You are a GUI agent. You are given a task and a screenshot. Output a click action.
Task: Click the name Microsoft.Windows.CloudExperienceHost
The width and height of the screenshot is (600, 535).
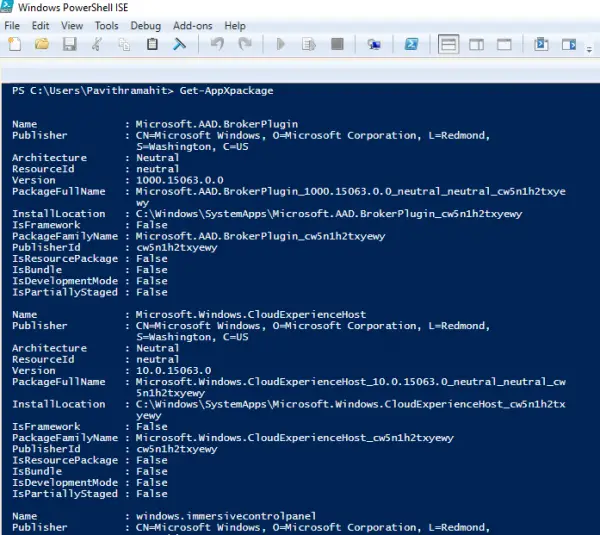(x=251, y=315)
